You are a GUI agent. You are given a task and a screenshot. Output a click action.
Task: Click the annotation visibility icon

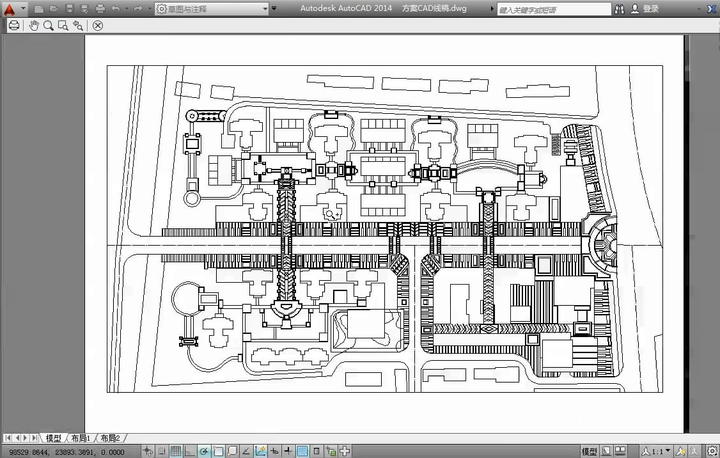point(681,452)
